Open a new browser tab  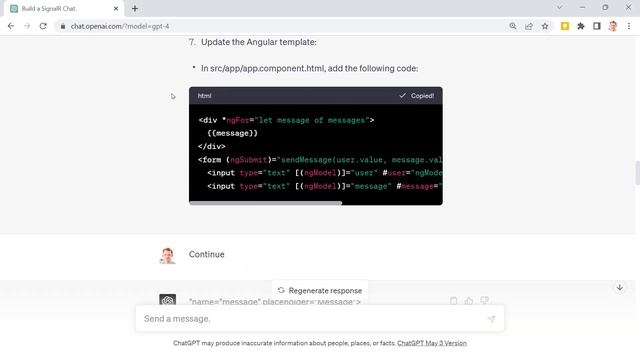(135, 8)
